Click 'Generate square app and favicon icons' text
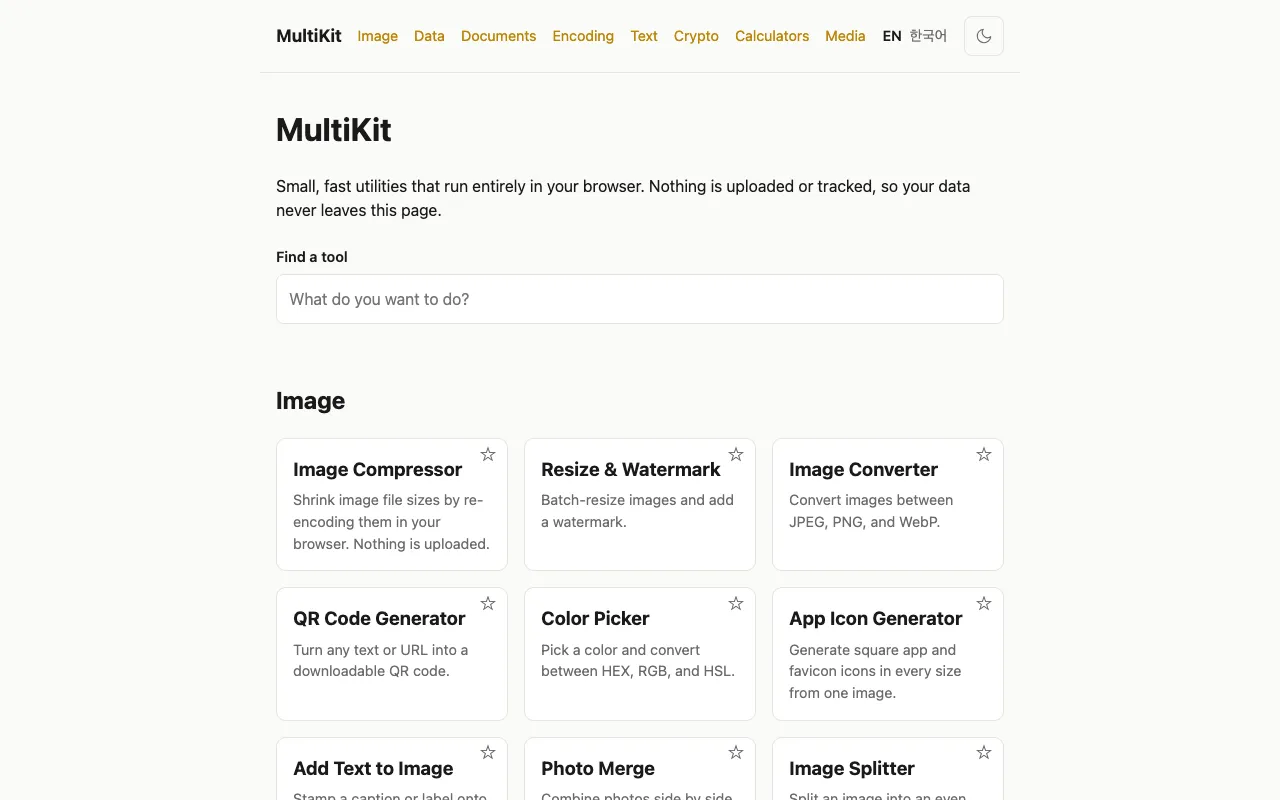 pos(875,671)
